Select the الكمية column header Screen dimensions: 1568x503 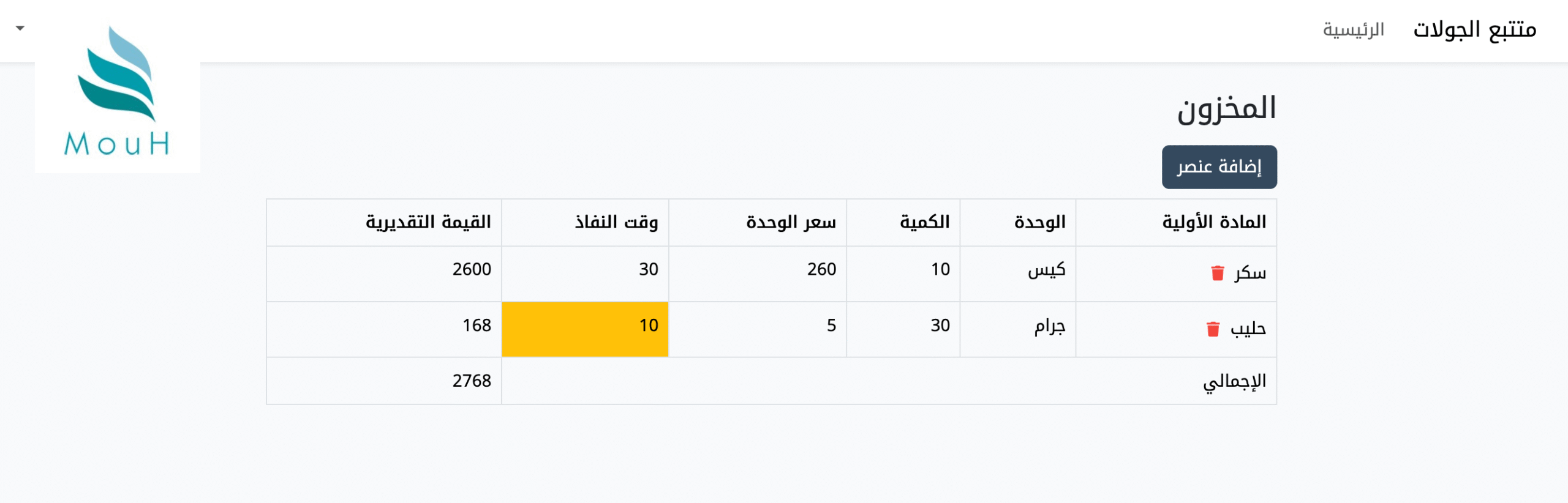click(924, 222)
